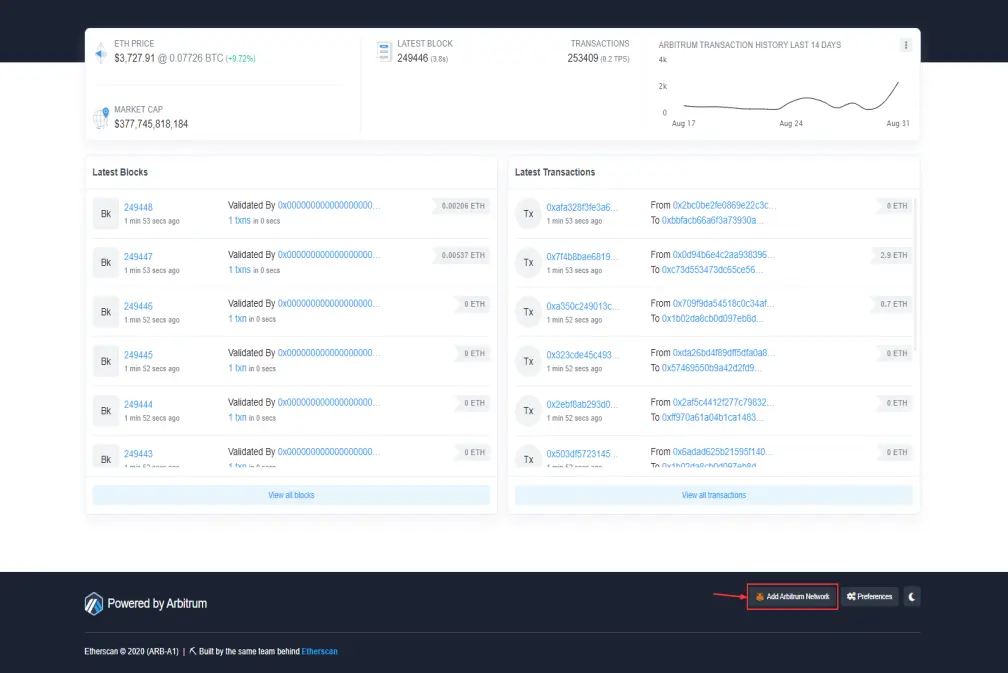
Task: Open From address 0x2bc0be2fe0869e22c3c
Action: coord(724,205)
